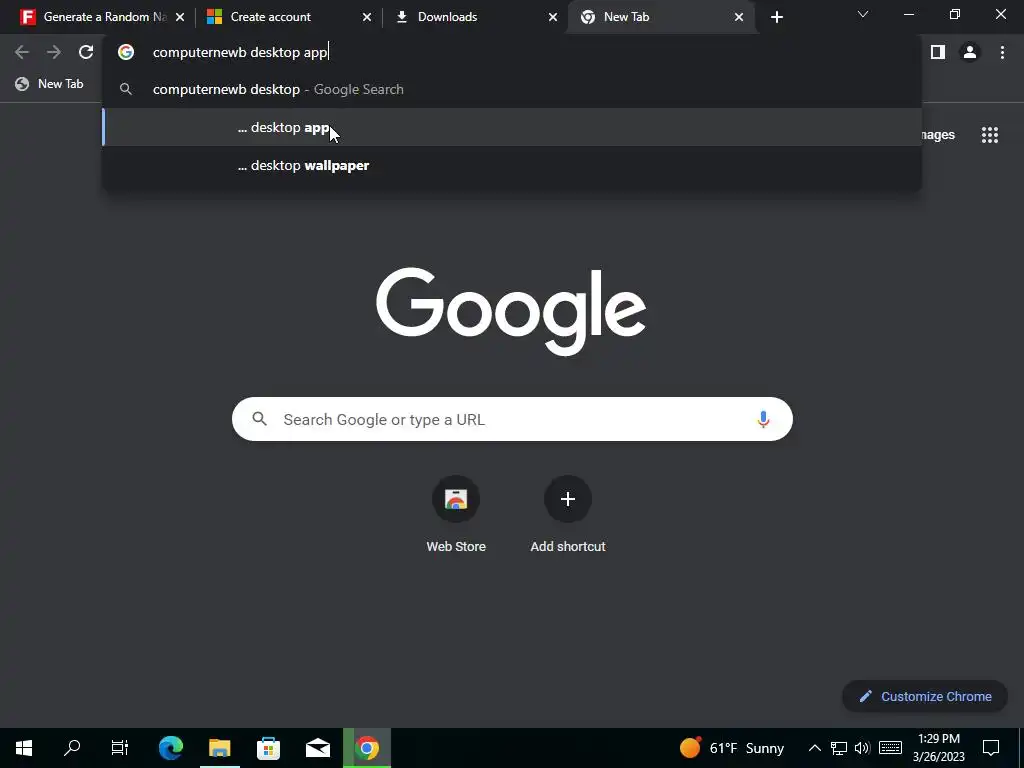Open the clock showing 1:29 PM

coord(938,748)
